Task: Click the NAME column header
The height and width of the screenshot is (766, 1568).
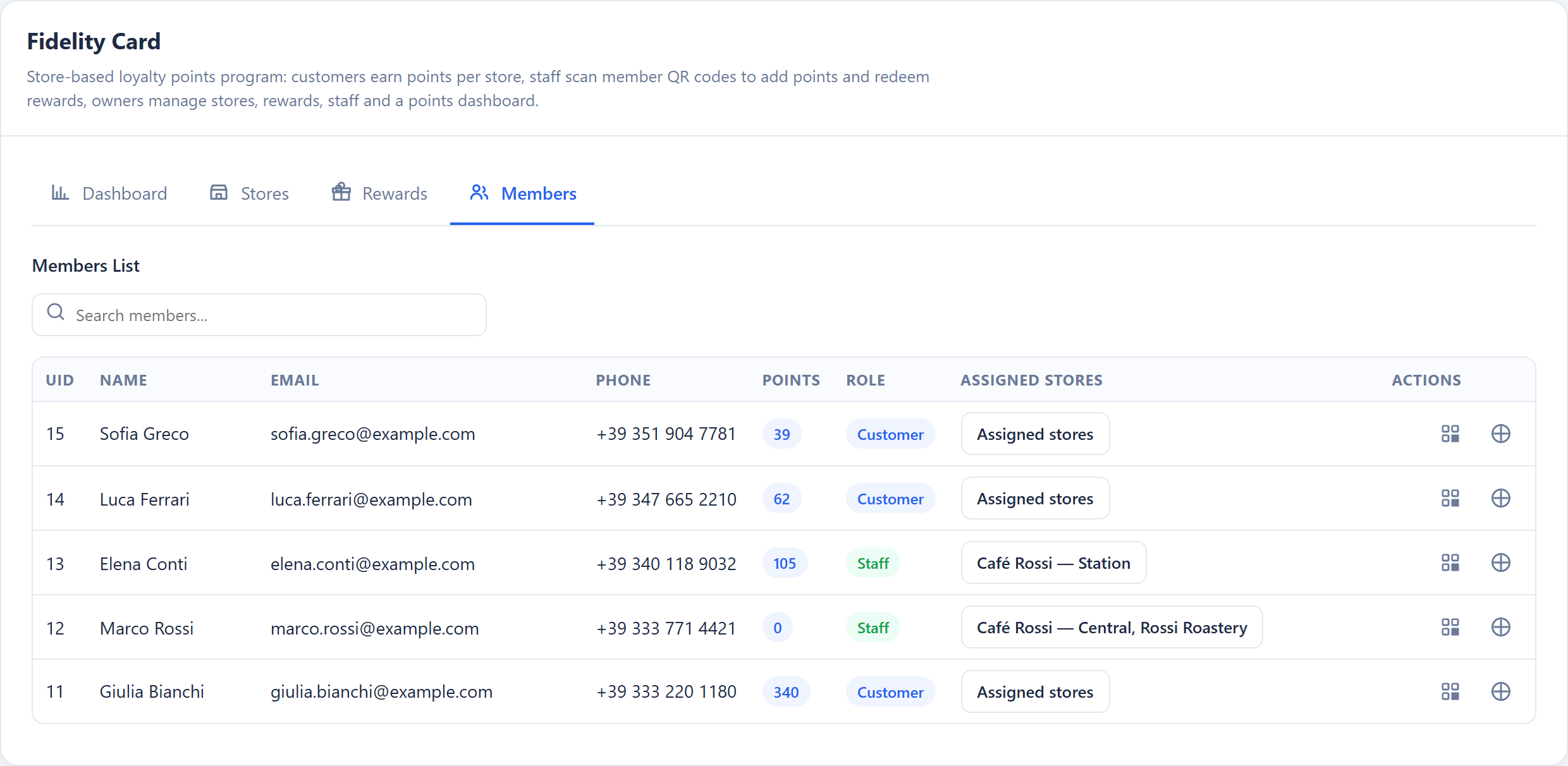Action: pyautogui.click(x=123, y=380)
